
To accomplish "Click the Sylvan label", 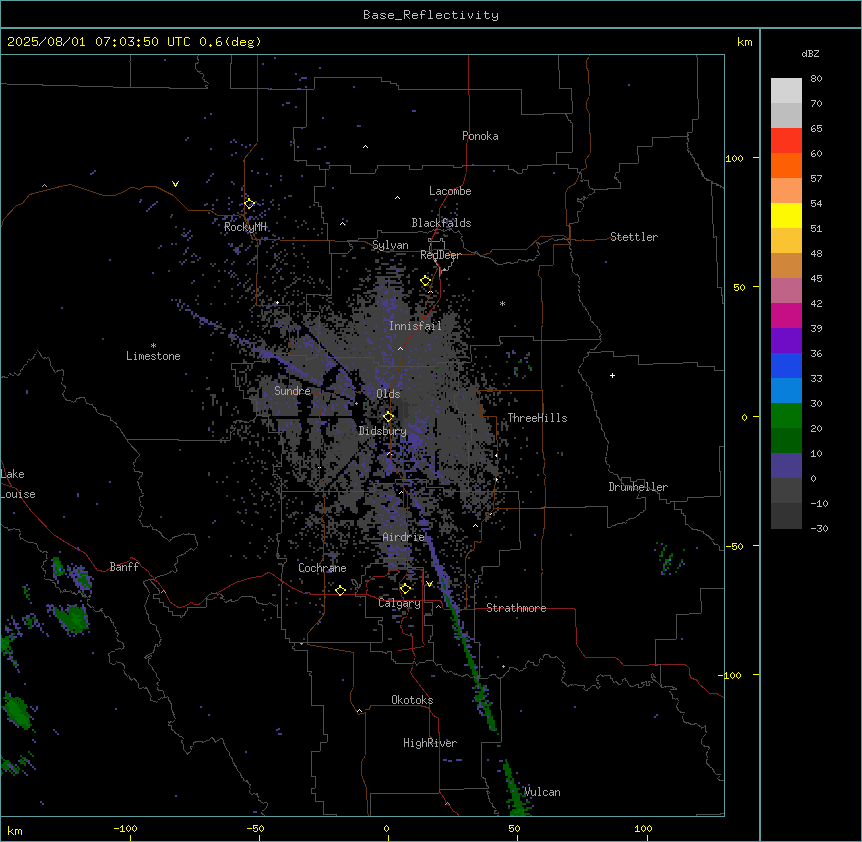I will tap(390, 245).
